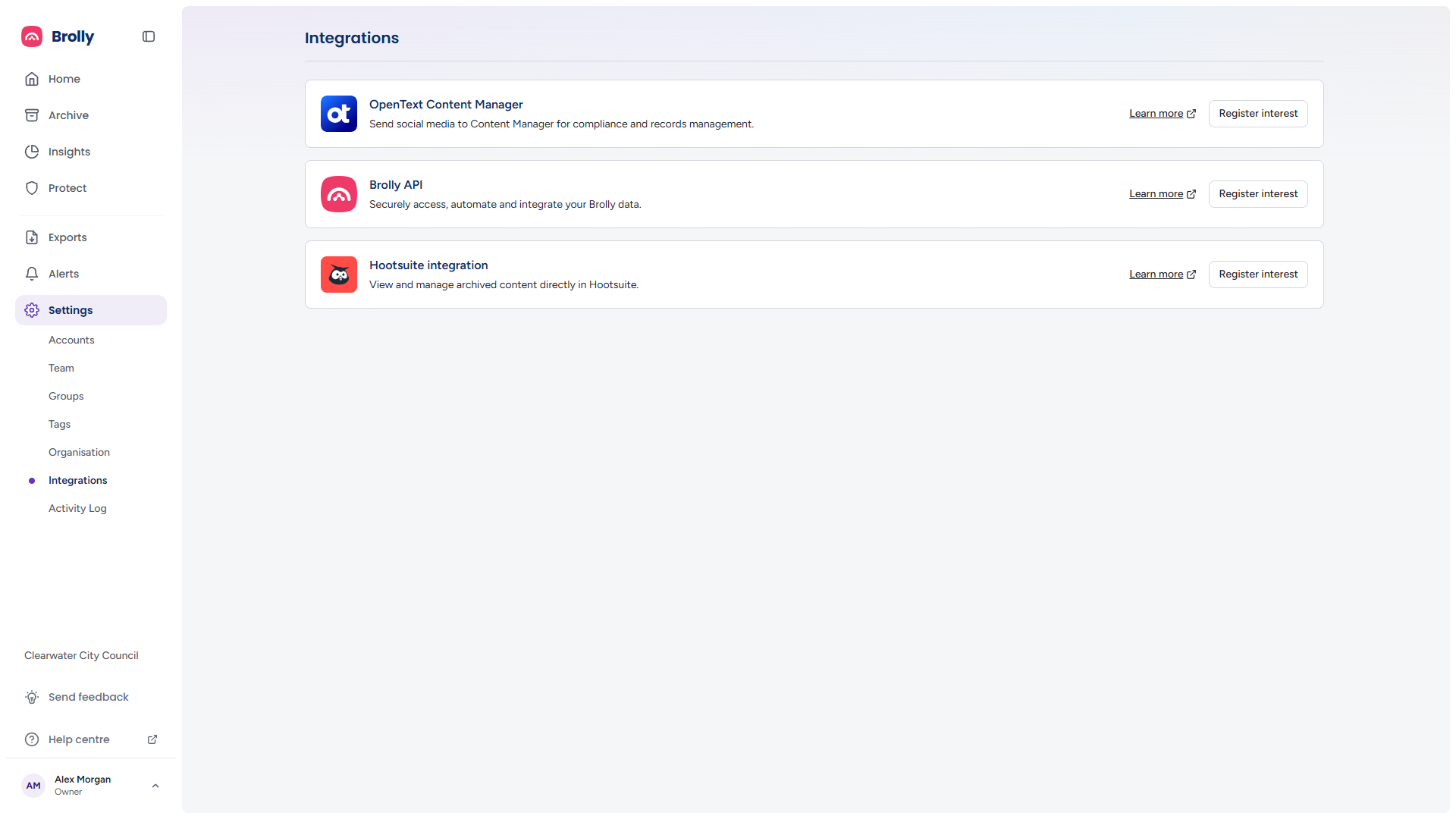
Task: Expand the Alex Morgan user menu chevron
Action: pyautogui.click(x=155, y=786)
